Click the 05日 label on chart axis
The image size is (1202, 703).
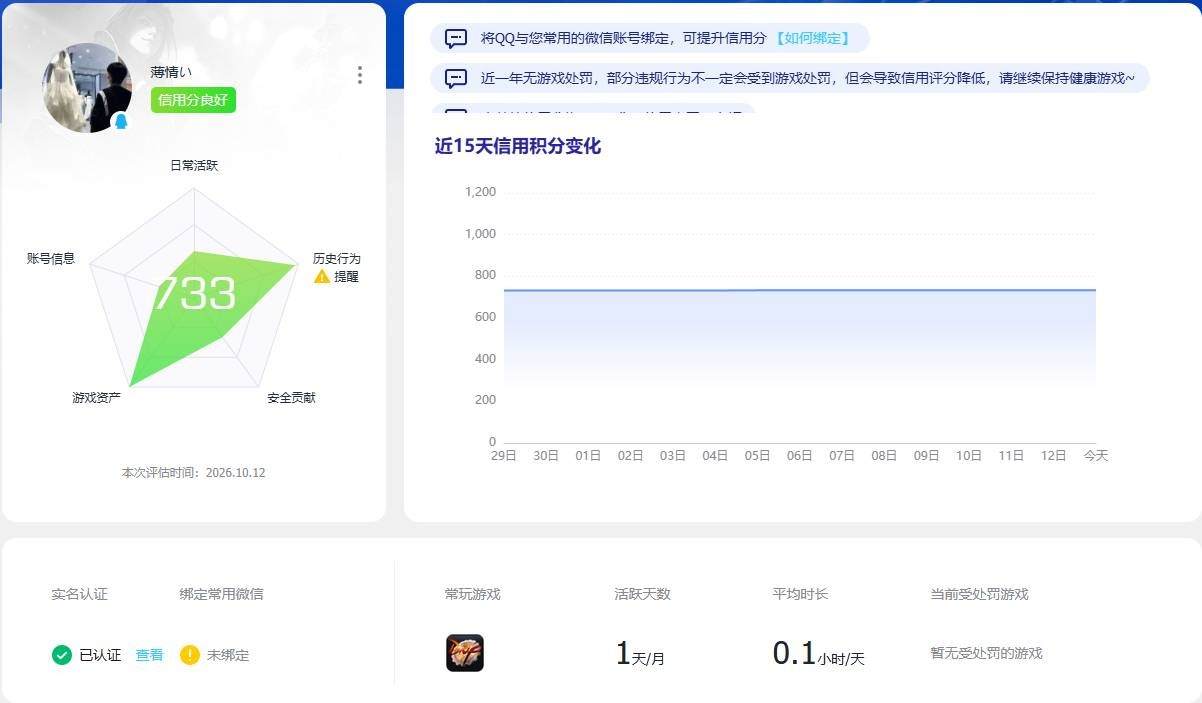tap(757, 456)
